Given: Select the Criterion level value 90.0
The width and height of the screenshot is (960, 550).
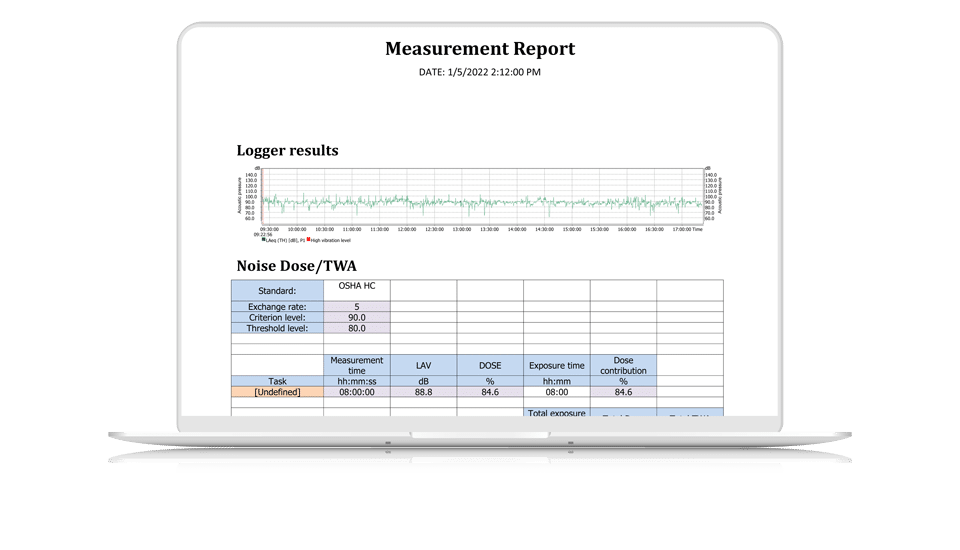Looking at the screenshot, I should 357,317.
